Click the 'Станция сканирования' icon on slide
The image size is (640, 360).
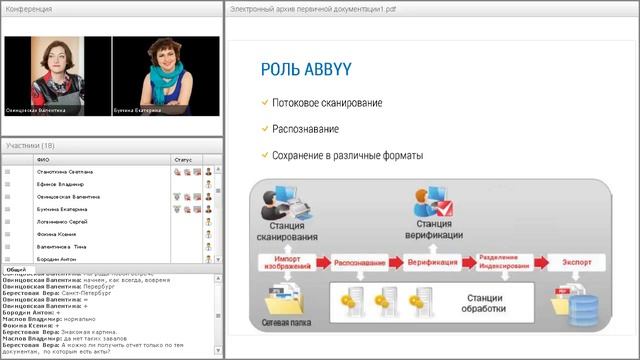click(287, 203)
